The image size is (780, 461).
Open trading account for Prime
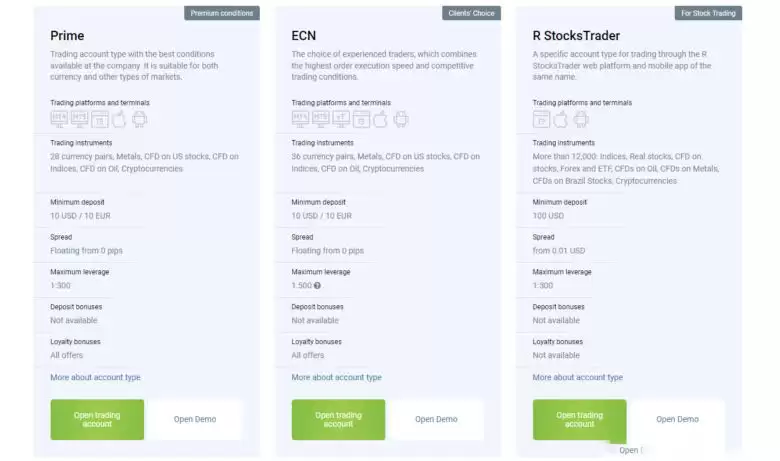[97, 419]
